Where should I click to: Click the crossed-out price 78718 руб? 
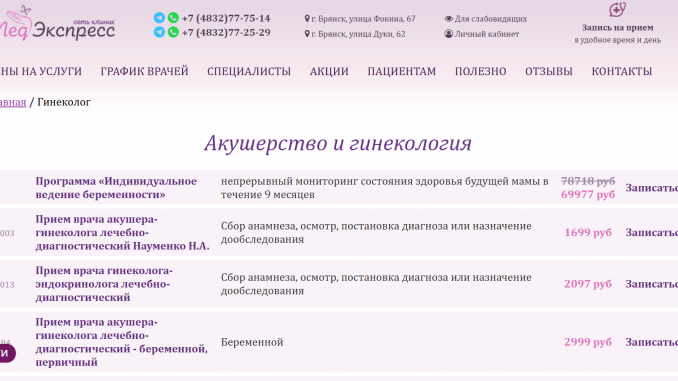click(x=588, y=181)
